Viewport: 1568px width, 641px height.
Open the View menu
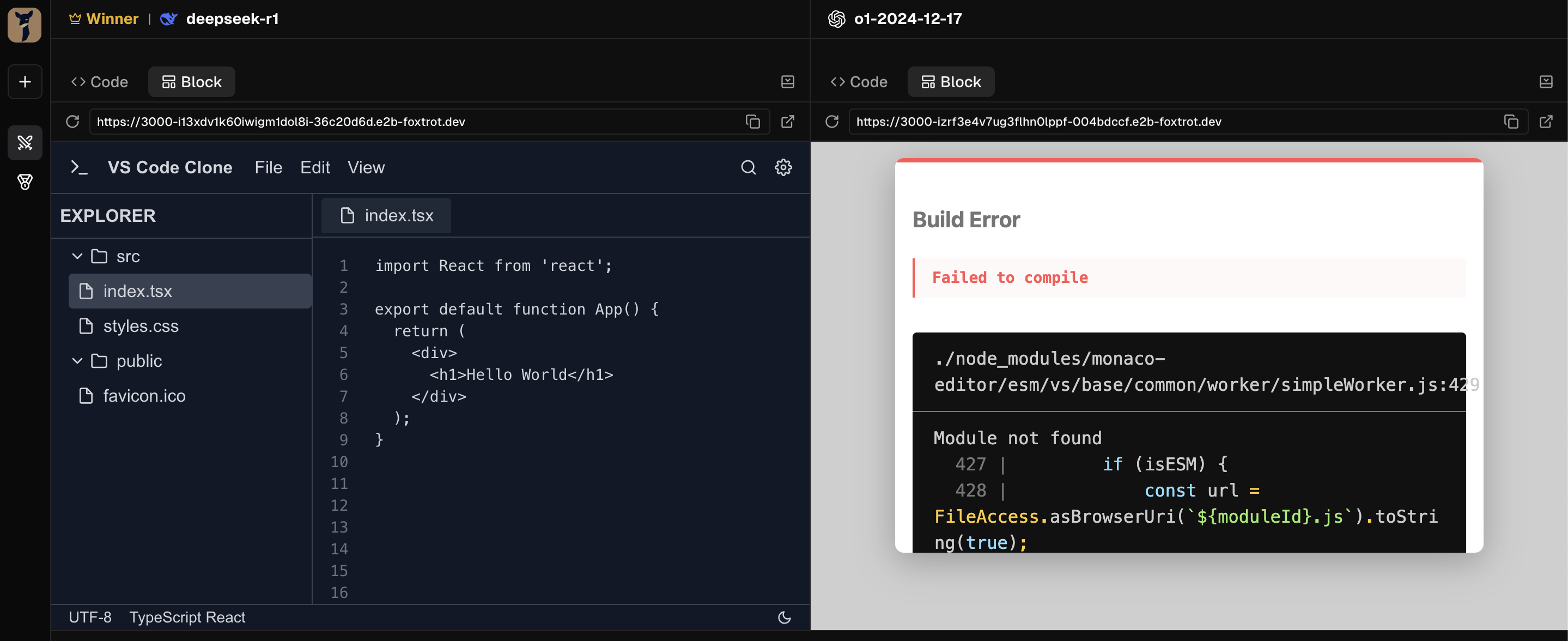(x=366, y=167)
